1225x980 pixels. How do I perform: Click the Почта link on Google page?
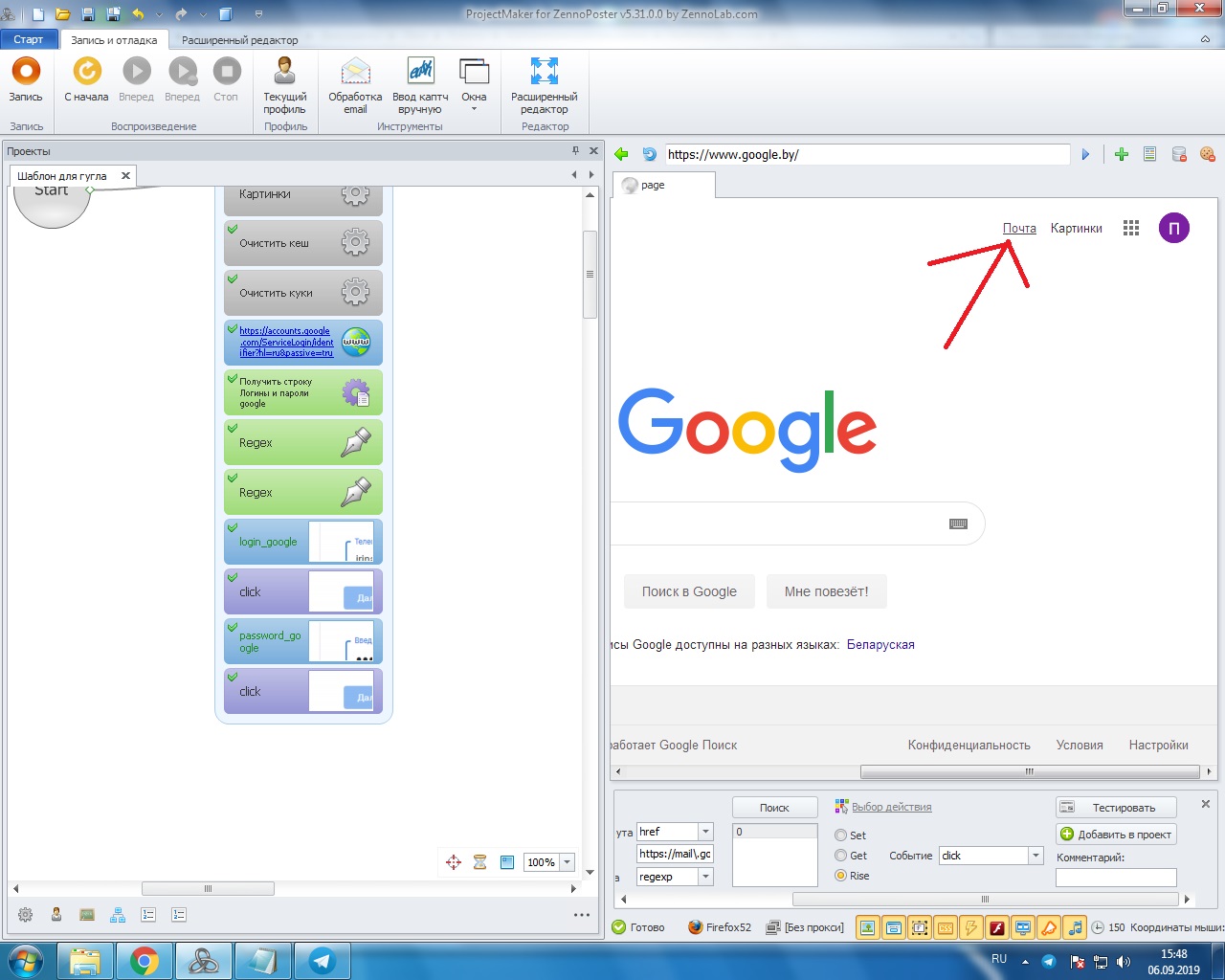click(1019, 228)
